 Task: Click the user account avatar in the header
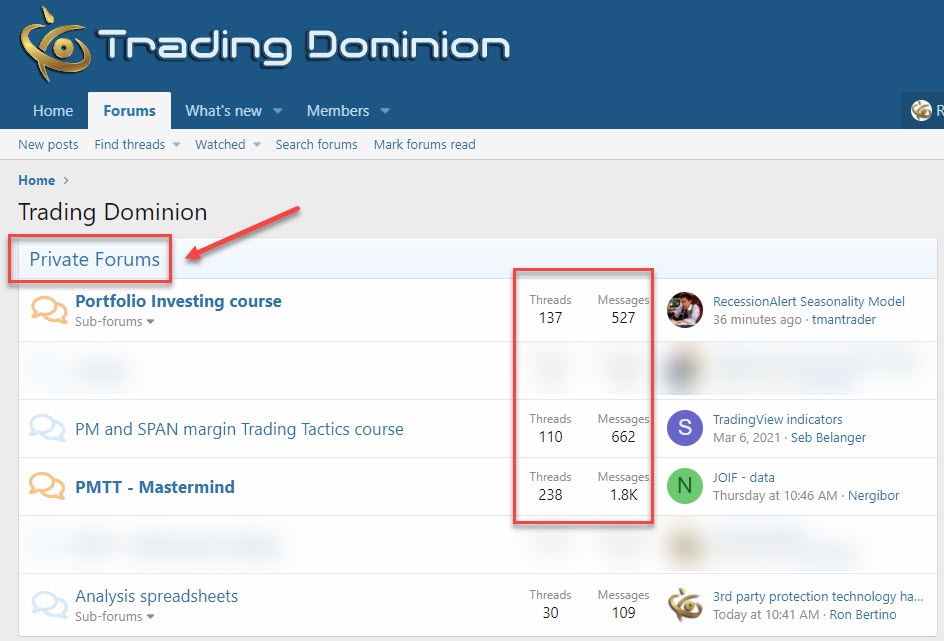point(921,110)
